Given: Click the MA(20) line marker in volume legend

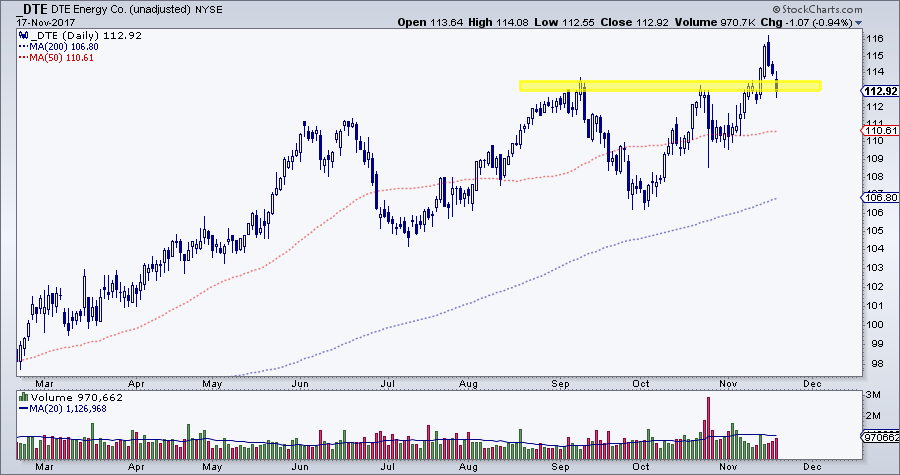Looking at the screenshot, I should [21, 408].
